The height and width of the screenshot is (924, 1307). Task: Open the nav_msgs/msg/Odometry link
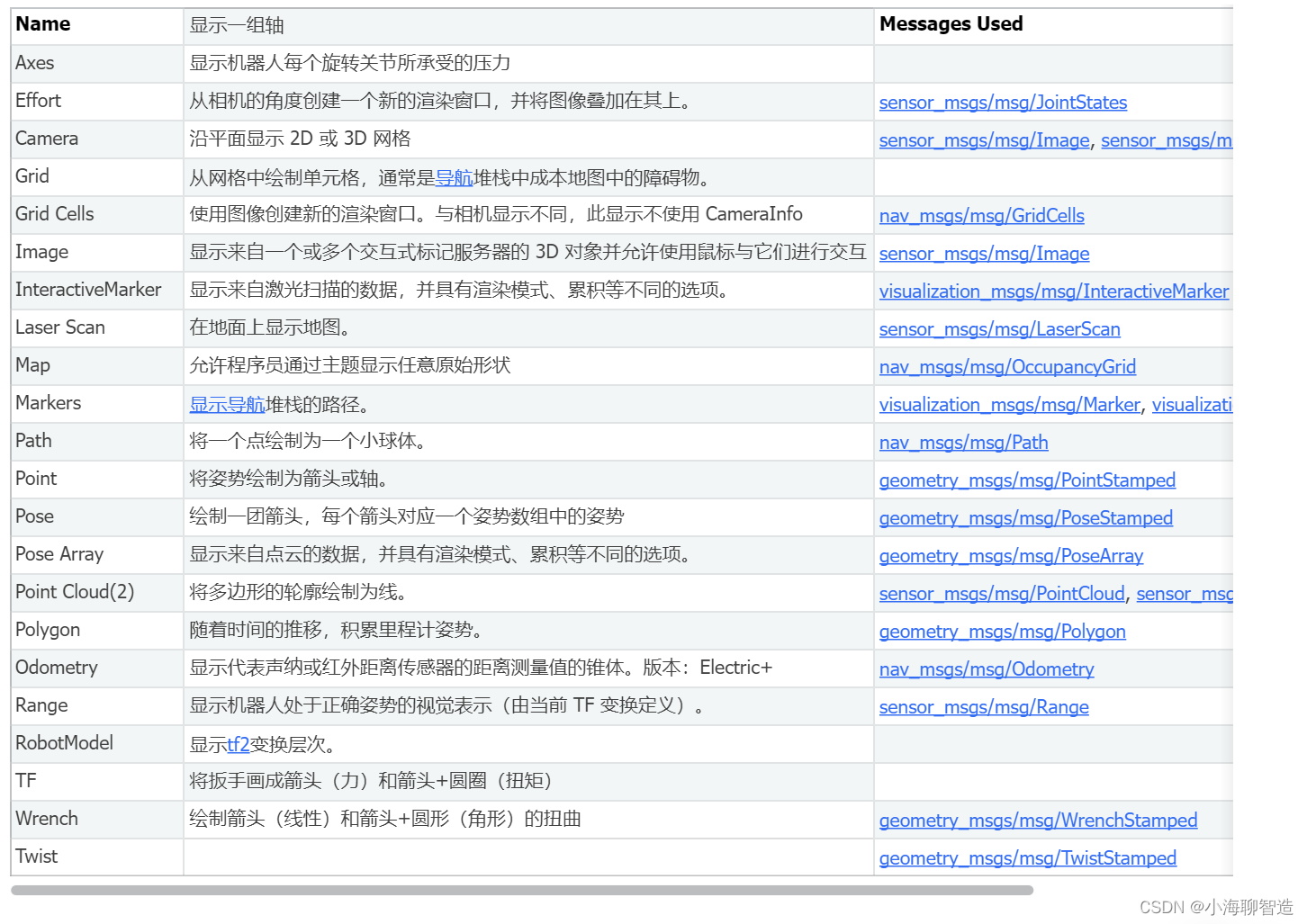[x=987, y=669]
